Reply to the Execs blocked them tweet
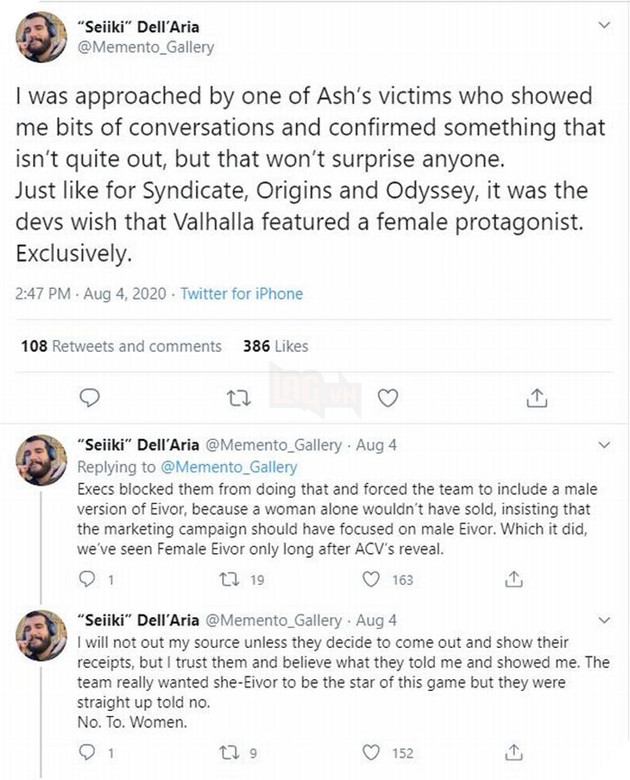This screenshot has height=780, width=630. pos(86,577)
